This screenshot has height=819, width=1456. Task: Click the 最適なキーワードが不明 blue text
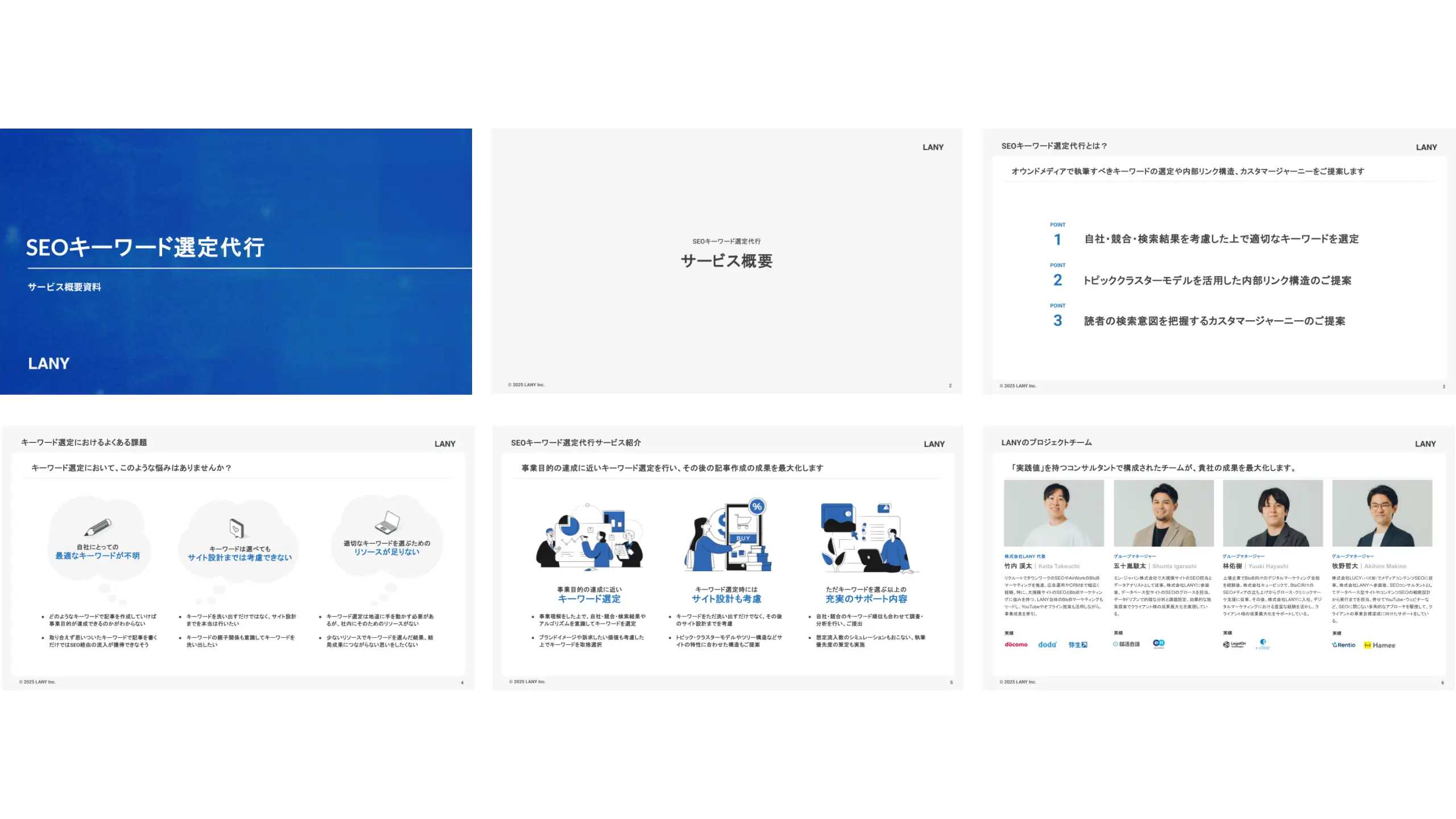click(x=97, y=556)
